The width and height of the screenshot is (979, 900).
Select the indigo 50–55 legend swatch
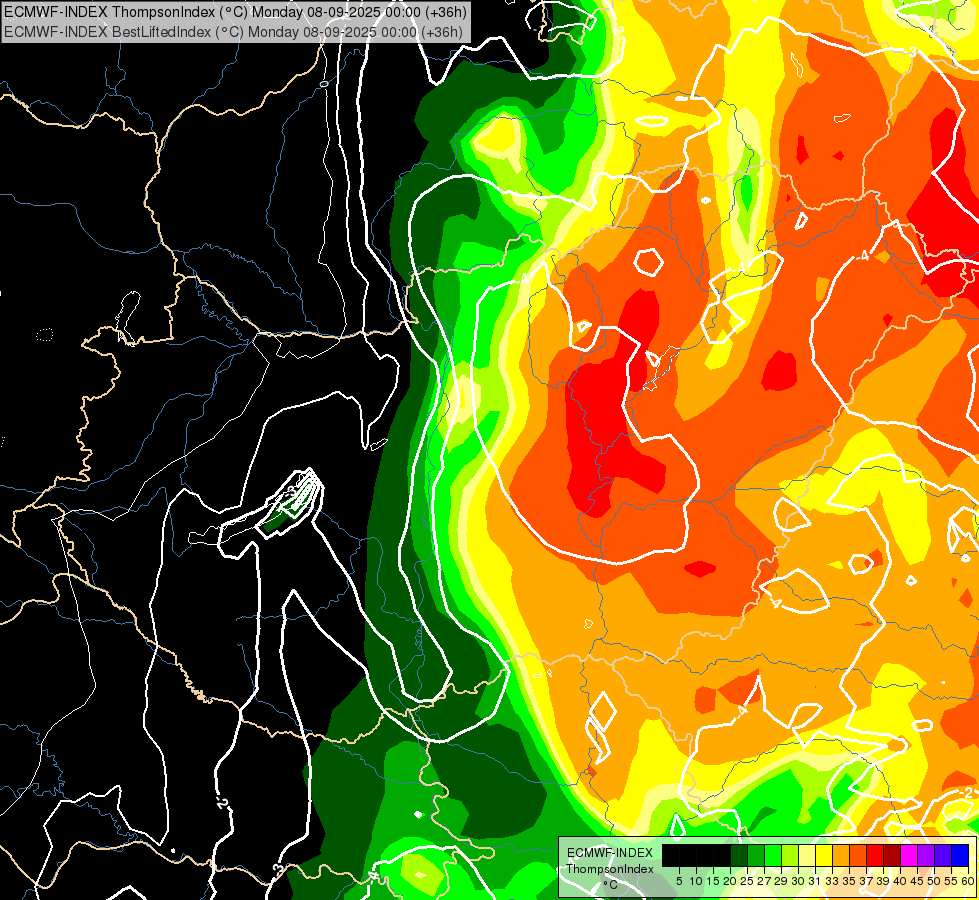pyautogui.click(x=943, y=856)
